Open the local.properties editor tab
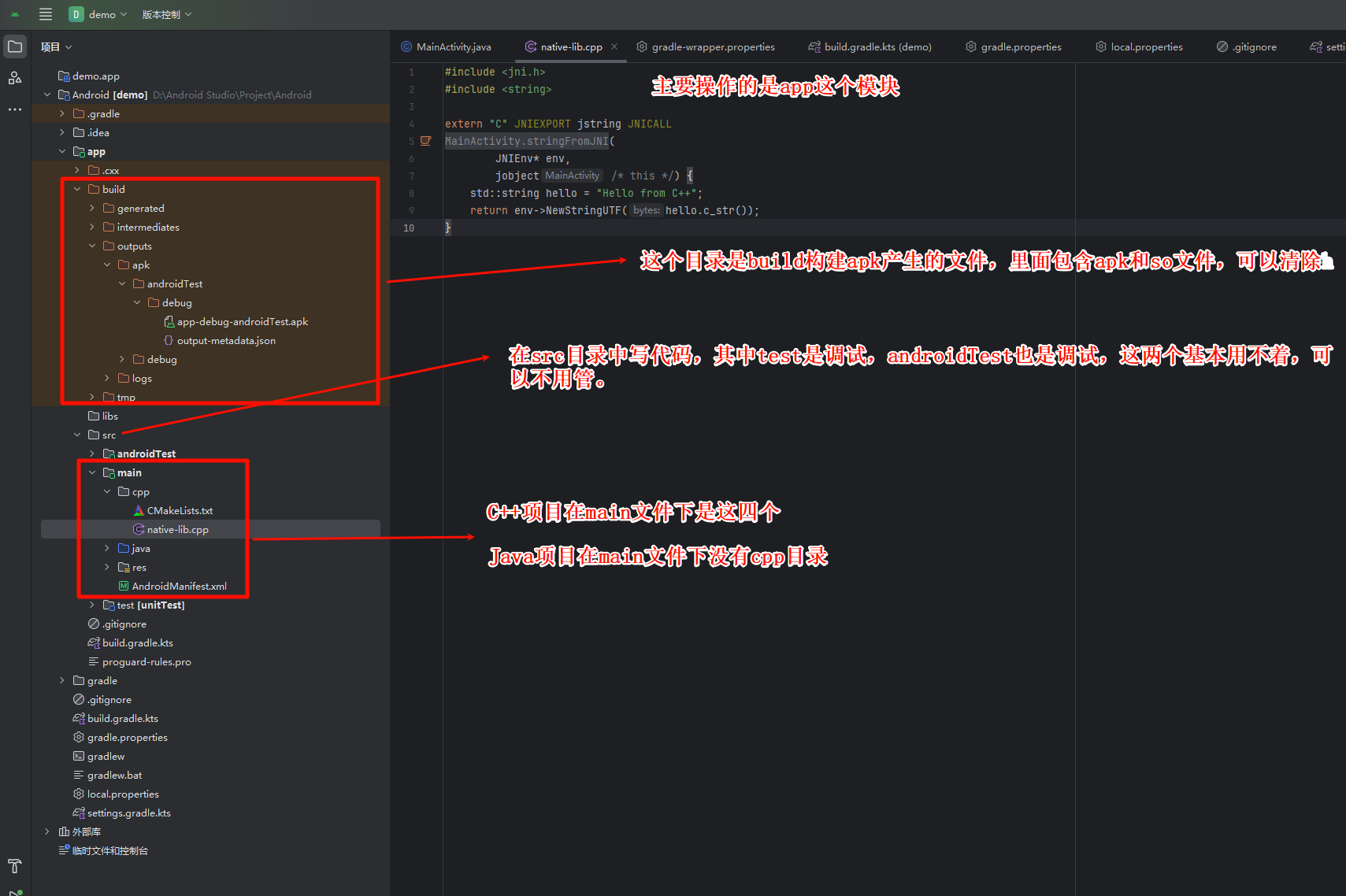1346x896 pixels. (x=1140, y=47)
